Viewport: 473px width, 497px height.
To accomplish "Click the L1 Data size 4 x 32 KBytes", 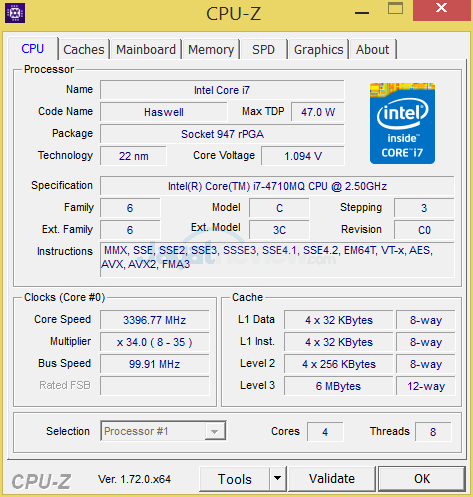I will click(339, 320).
